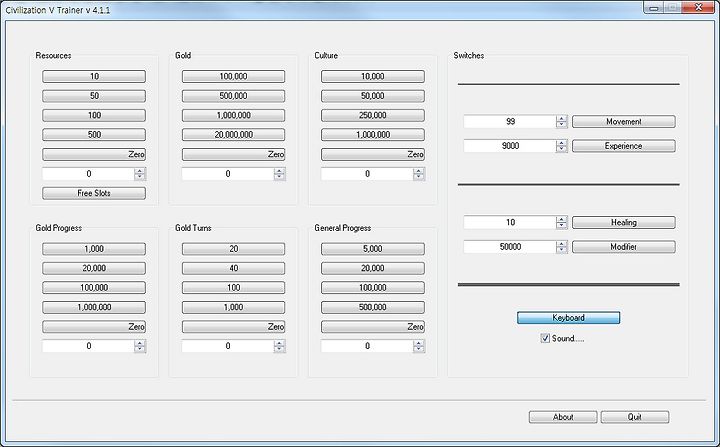Set General Progress to 5,000
Screen dimensions: 720x447
click(x=372, y=249)
